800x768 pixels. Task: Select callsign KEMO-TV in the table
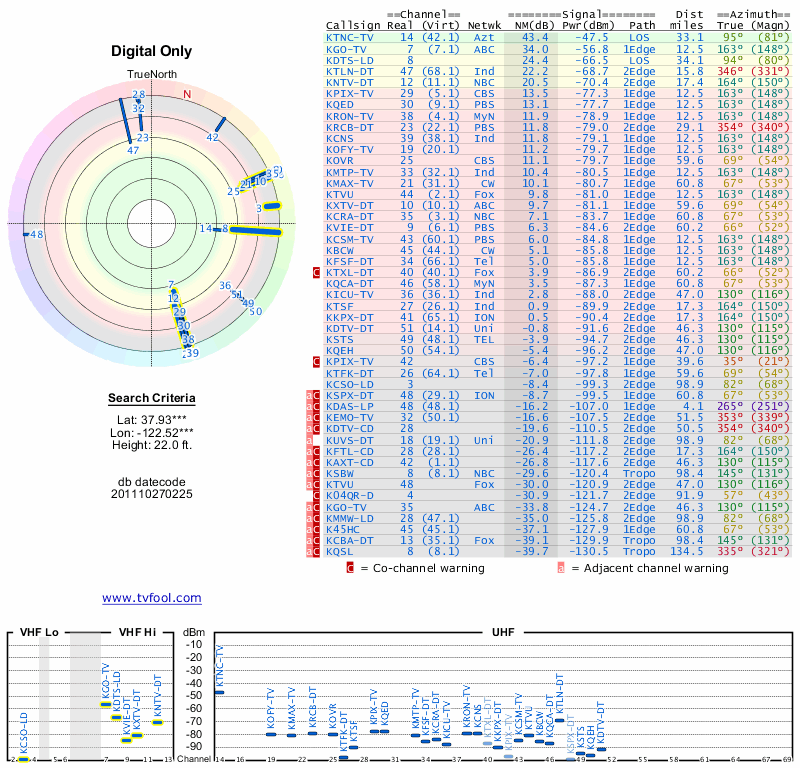pos(350,417)
